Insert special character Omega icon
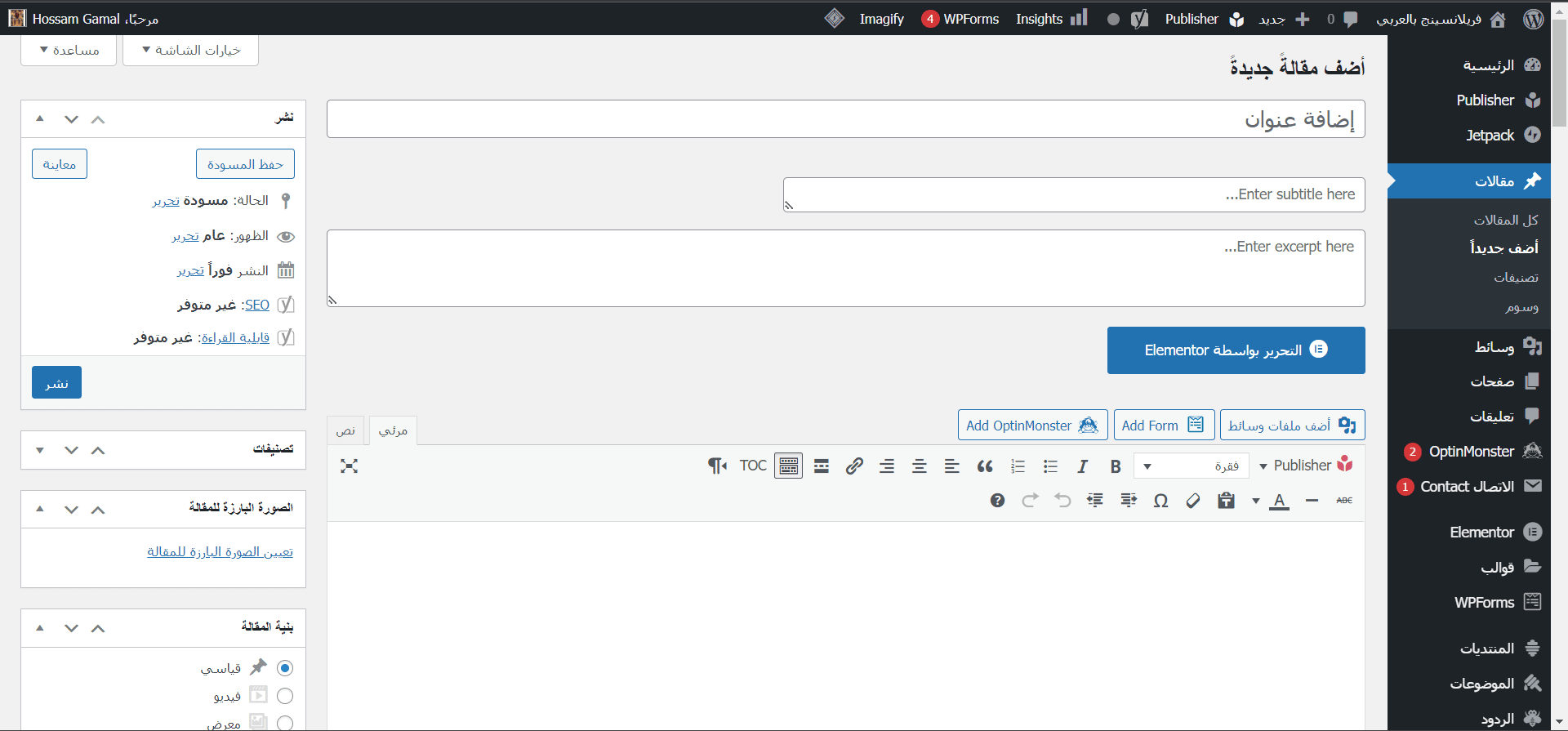The width and height of the screenshot is (1568, 731). coord(1160,501)
